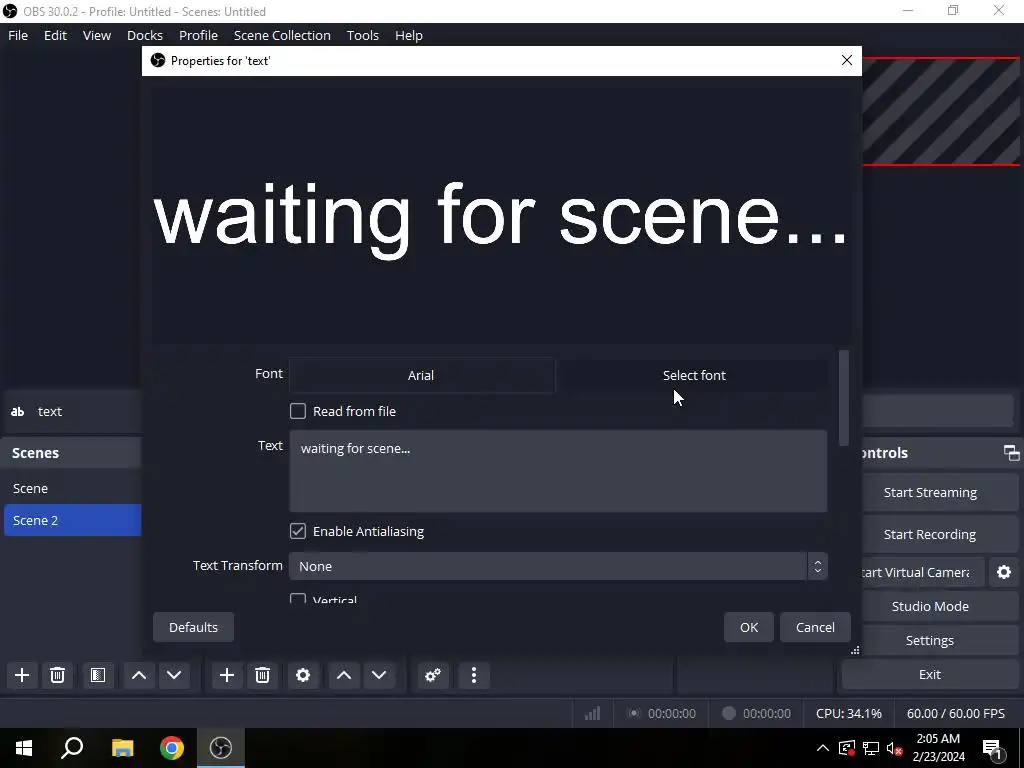The height and width of the screenshot is (768, 1024).
Task: Click the text preview thumbnail
Action: pyautogui.click(x=502, y=215)
